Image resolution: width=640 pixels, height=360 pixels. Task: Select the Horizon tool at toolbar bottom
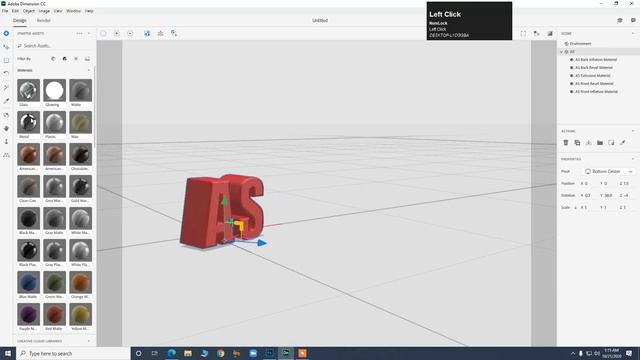(x=6, y=155)
